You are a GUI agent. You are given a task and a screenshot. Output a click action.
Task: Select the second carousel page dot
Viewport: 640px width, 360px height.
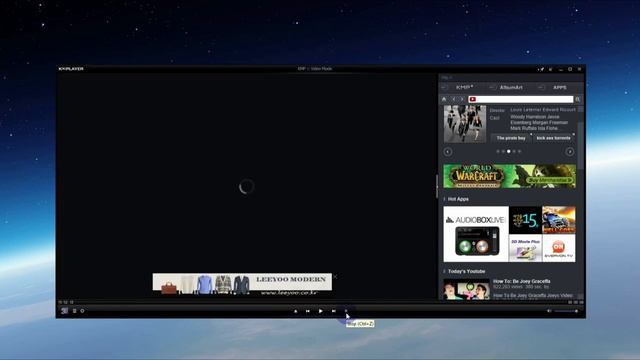pos(503,151)
